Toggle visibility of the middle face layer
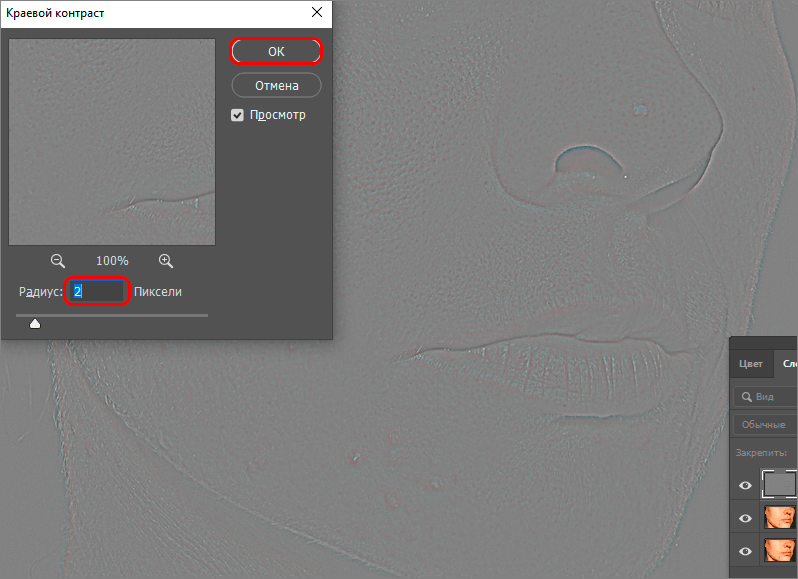Screen dimensions: 798x579 [x=745, y=519]
